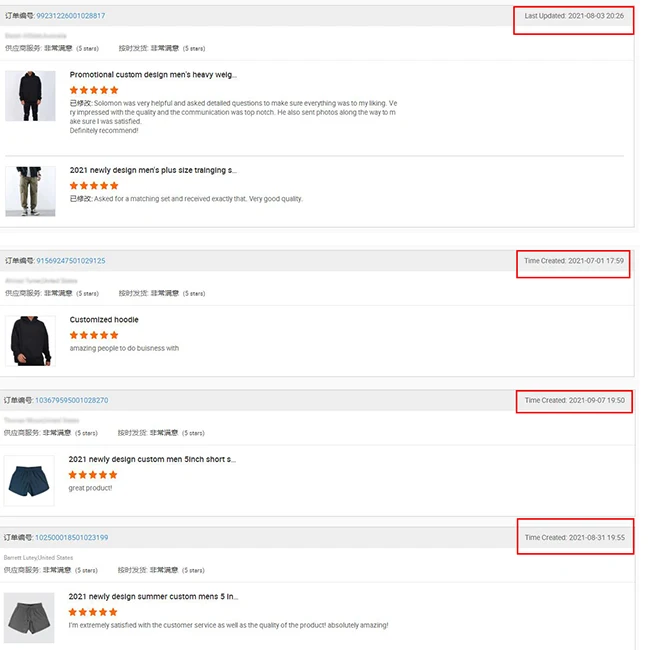This screenshot has width=650, height=650.
Task: Click the Time Created 2021-07-01 timestamp
Action: pos(574,261)
